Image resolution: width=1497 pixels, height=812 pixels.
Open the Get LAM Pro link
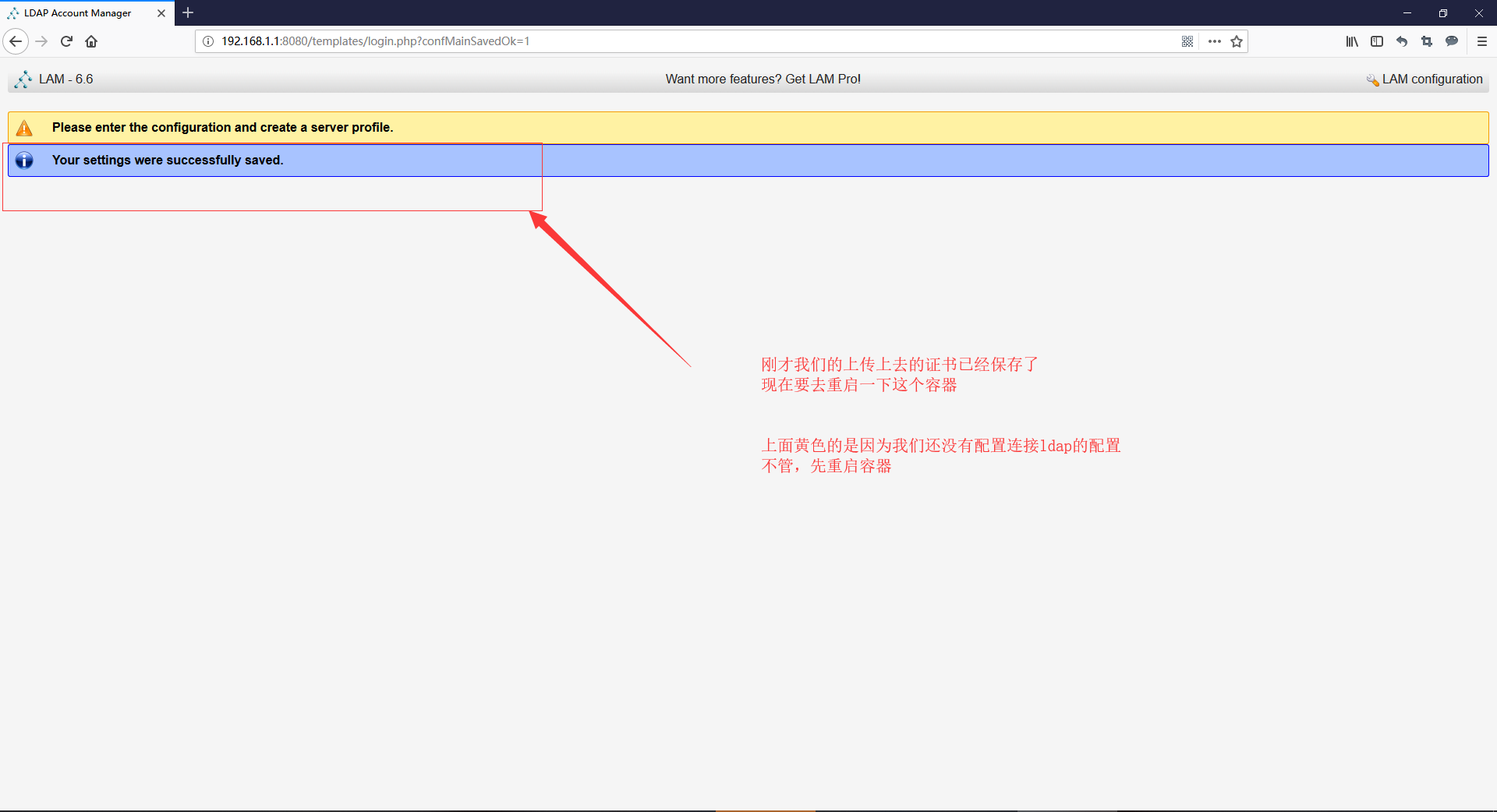click(763, 79)
